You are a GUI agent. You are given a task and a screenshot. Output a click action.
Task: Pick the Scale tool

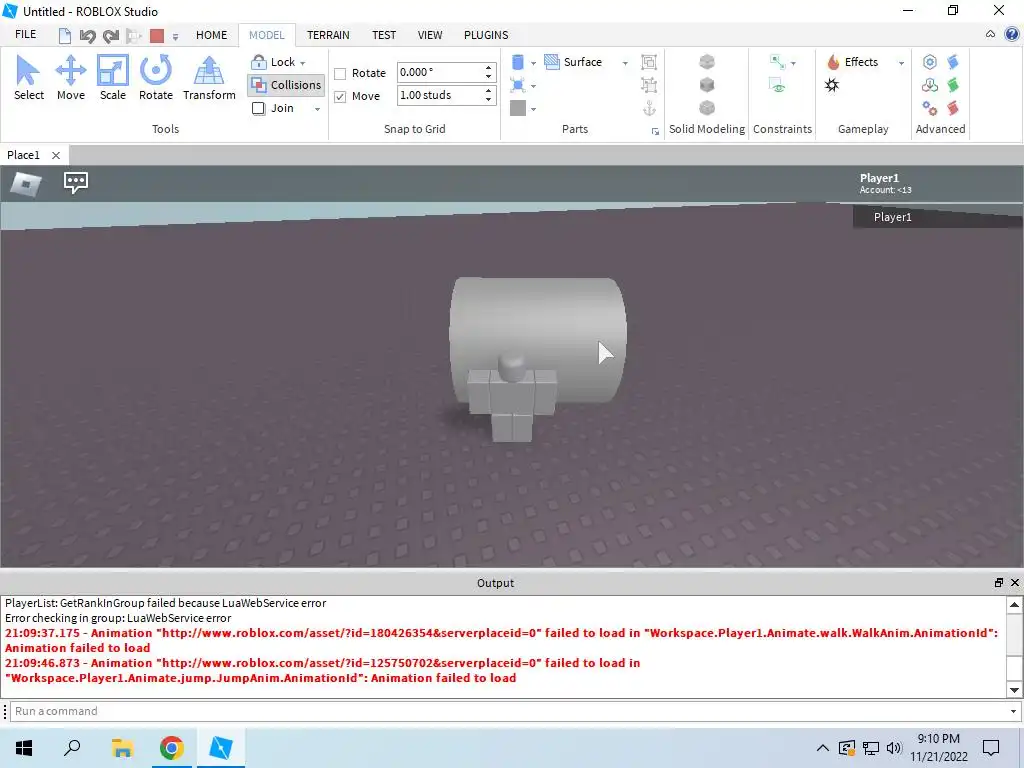coord(112,78)
